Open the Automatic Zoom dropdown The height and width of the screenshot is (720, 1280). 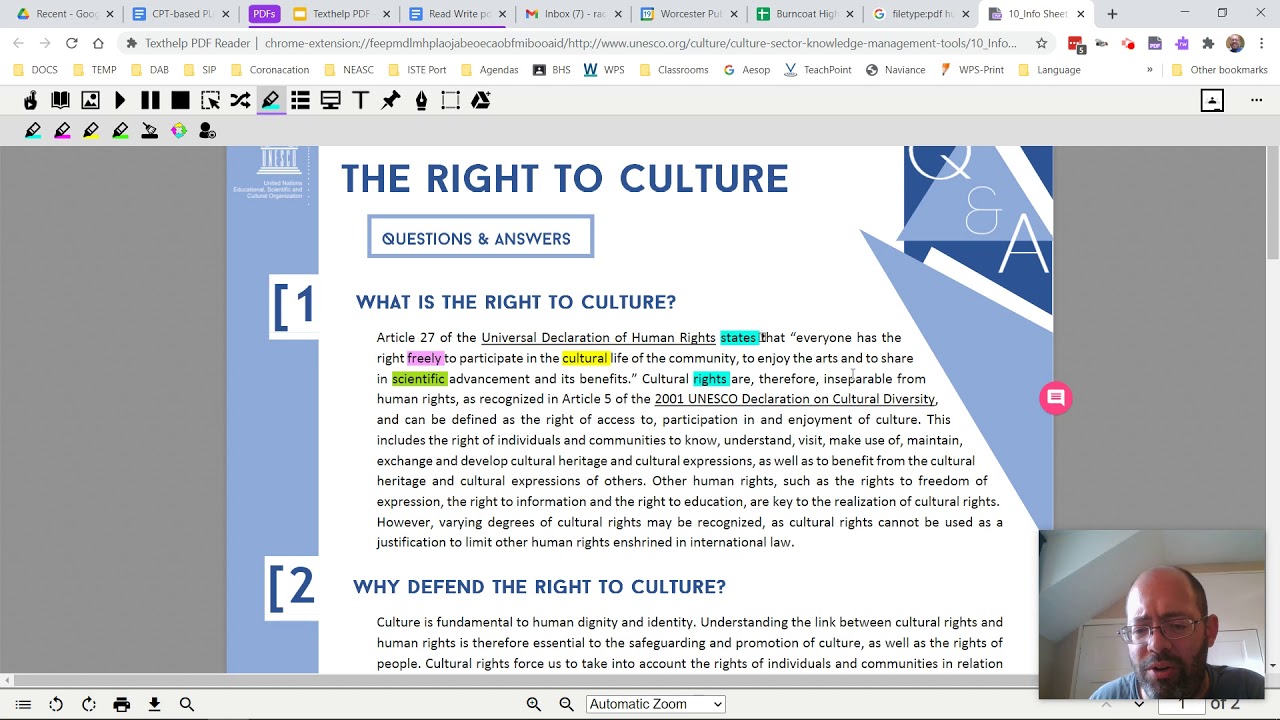pyautogui.click(x=655, y=704)
